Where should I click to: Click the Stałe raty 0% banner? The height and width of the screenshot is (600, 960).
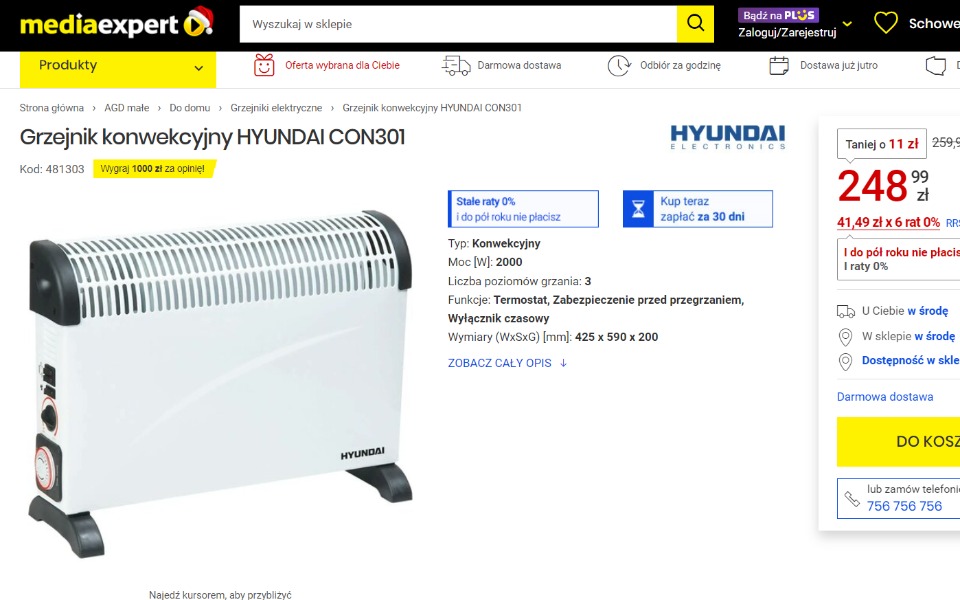click(523, 209)
